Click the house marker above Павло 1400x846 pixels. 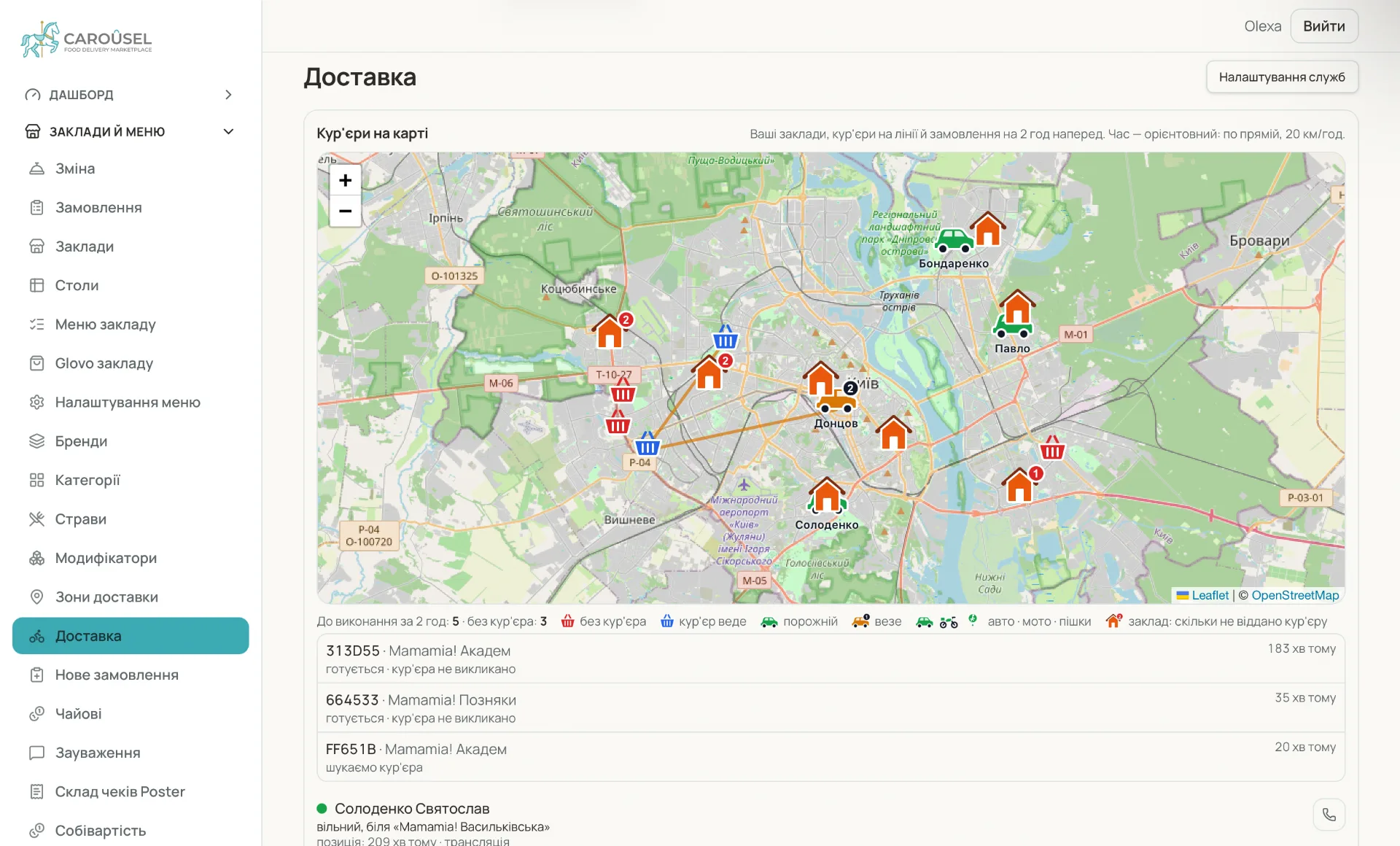pyautogui.click(x=1017, y=307)
